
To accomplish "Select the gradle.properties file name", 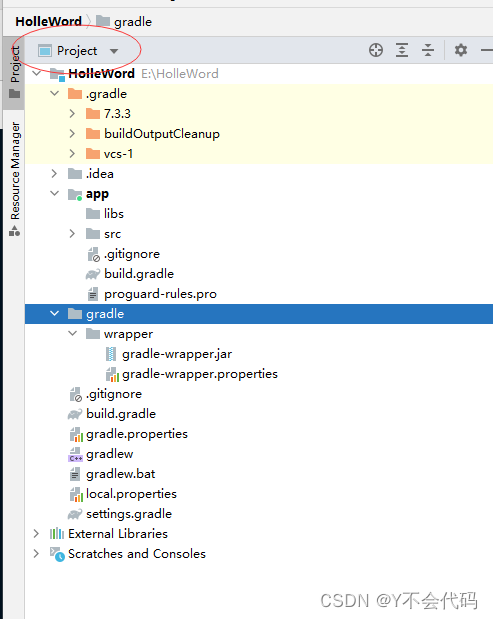I will pyautogui.click(x=137, y=434).
